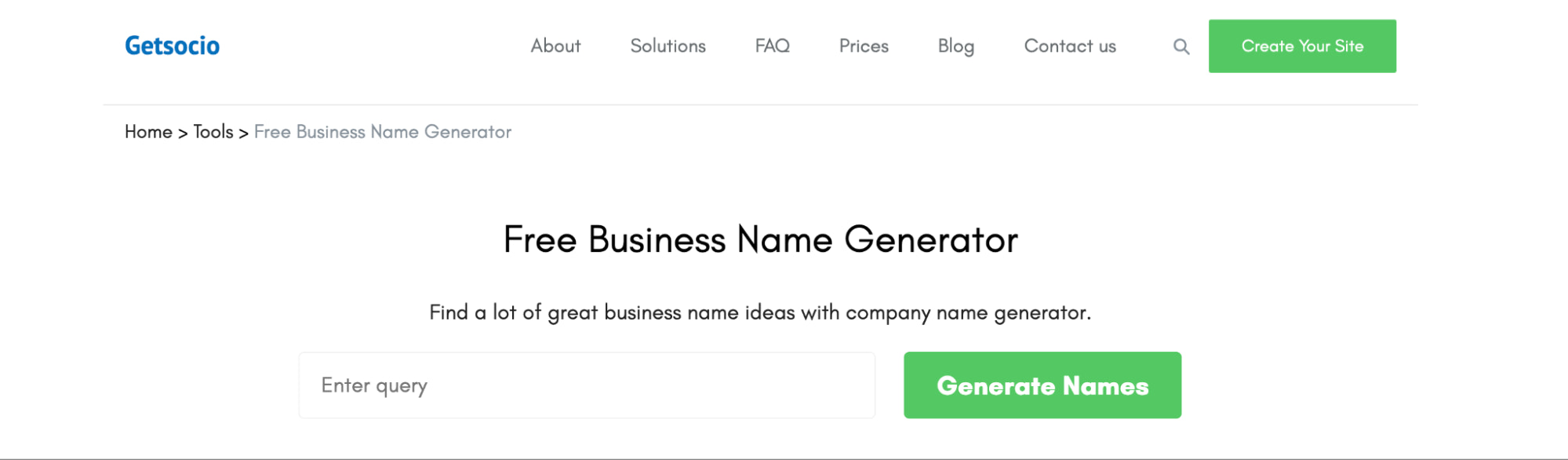The image size is (1568, 460).
Task: Click inside the Enter query text field
Action: (x=587, y=385)
